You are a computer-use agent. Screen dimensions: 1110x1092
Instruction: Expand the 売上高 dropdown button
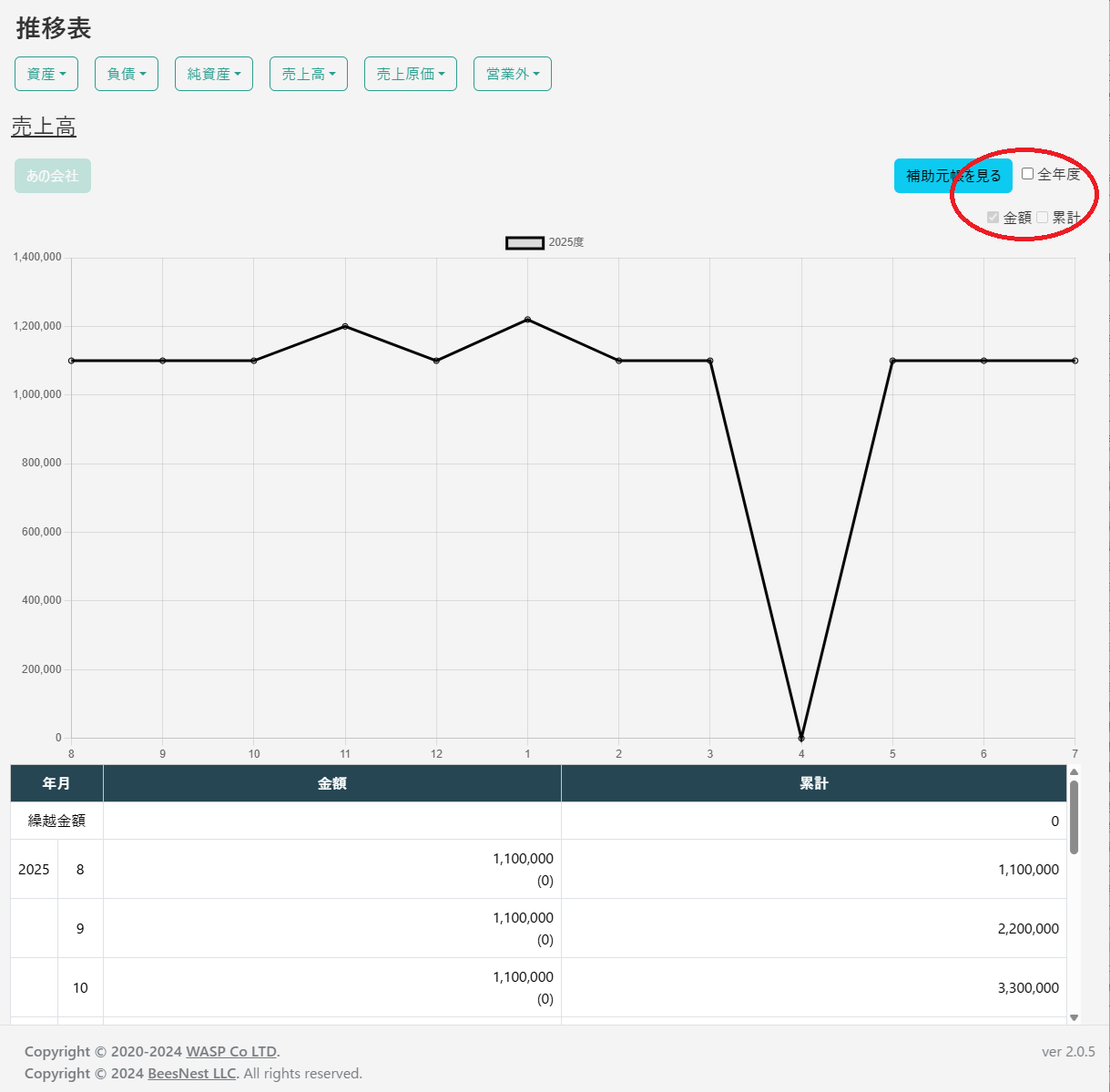pos(309,74)
